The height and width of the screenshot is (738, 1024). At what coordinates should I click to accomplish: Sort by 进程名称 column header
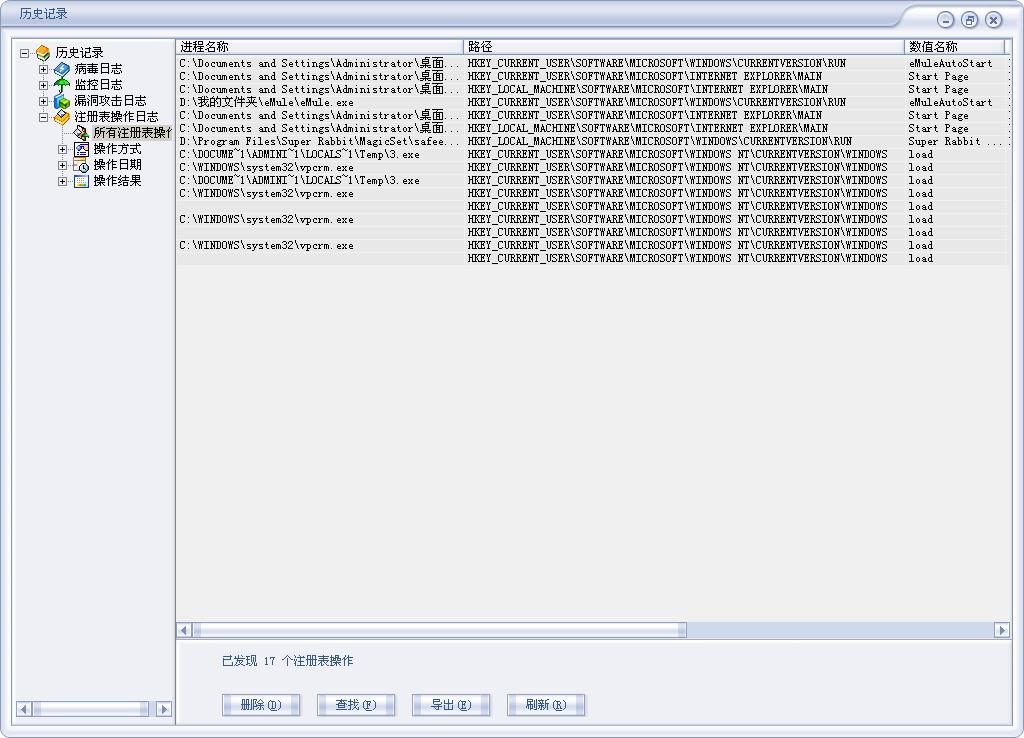point(319,47)
